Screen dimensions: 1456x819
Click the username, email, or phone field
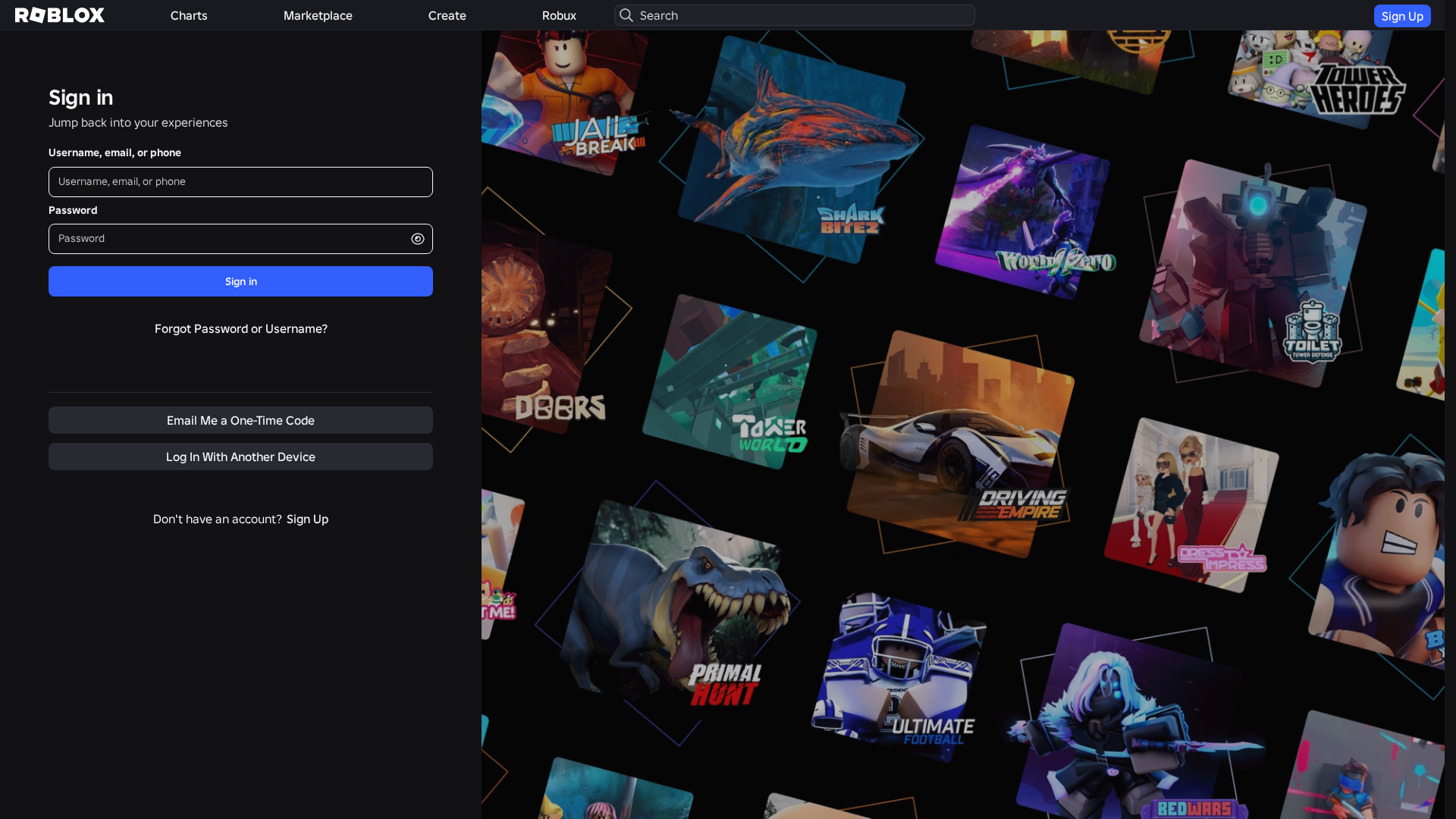coord(240,181)
